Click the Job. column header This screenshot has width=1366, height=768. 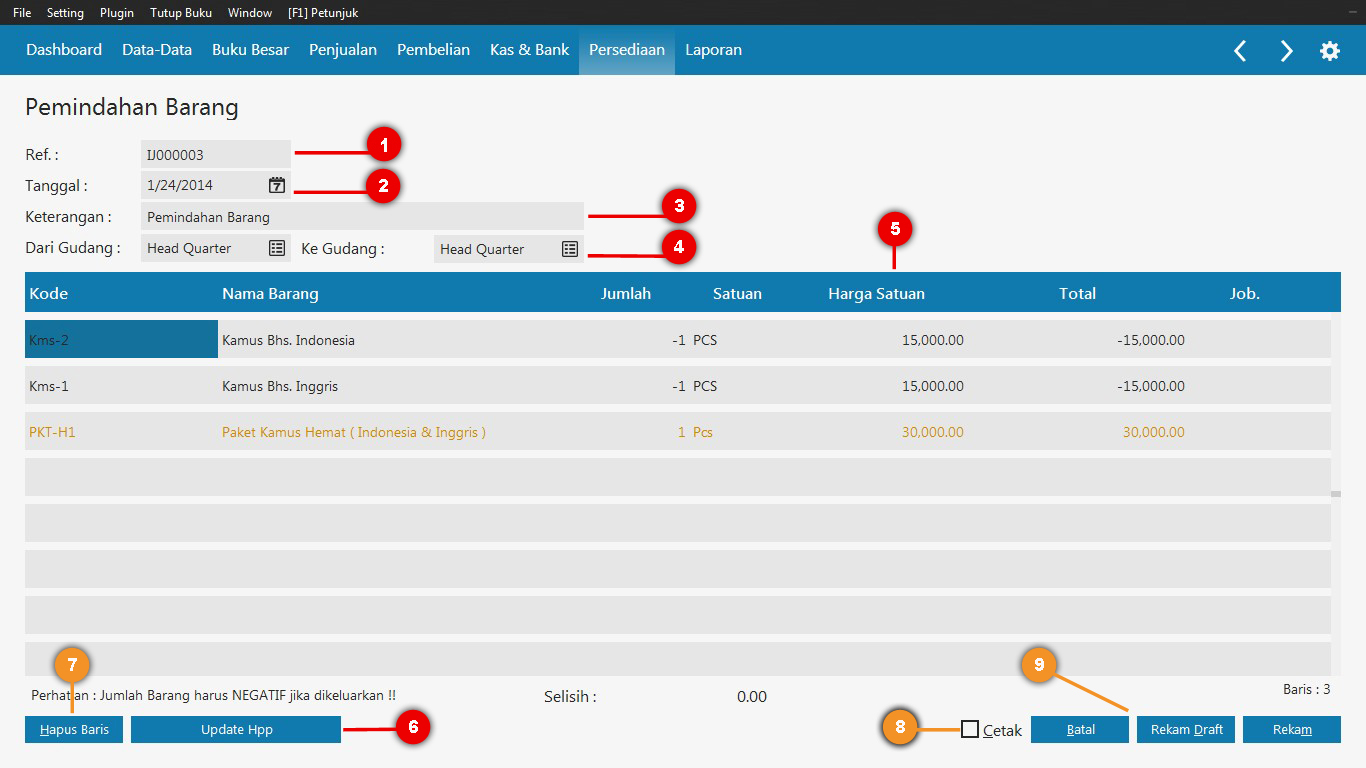point(1245,293)
